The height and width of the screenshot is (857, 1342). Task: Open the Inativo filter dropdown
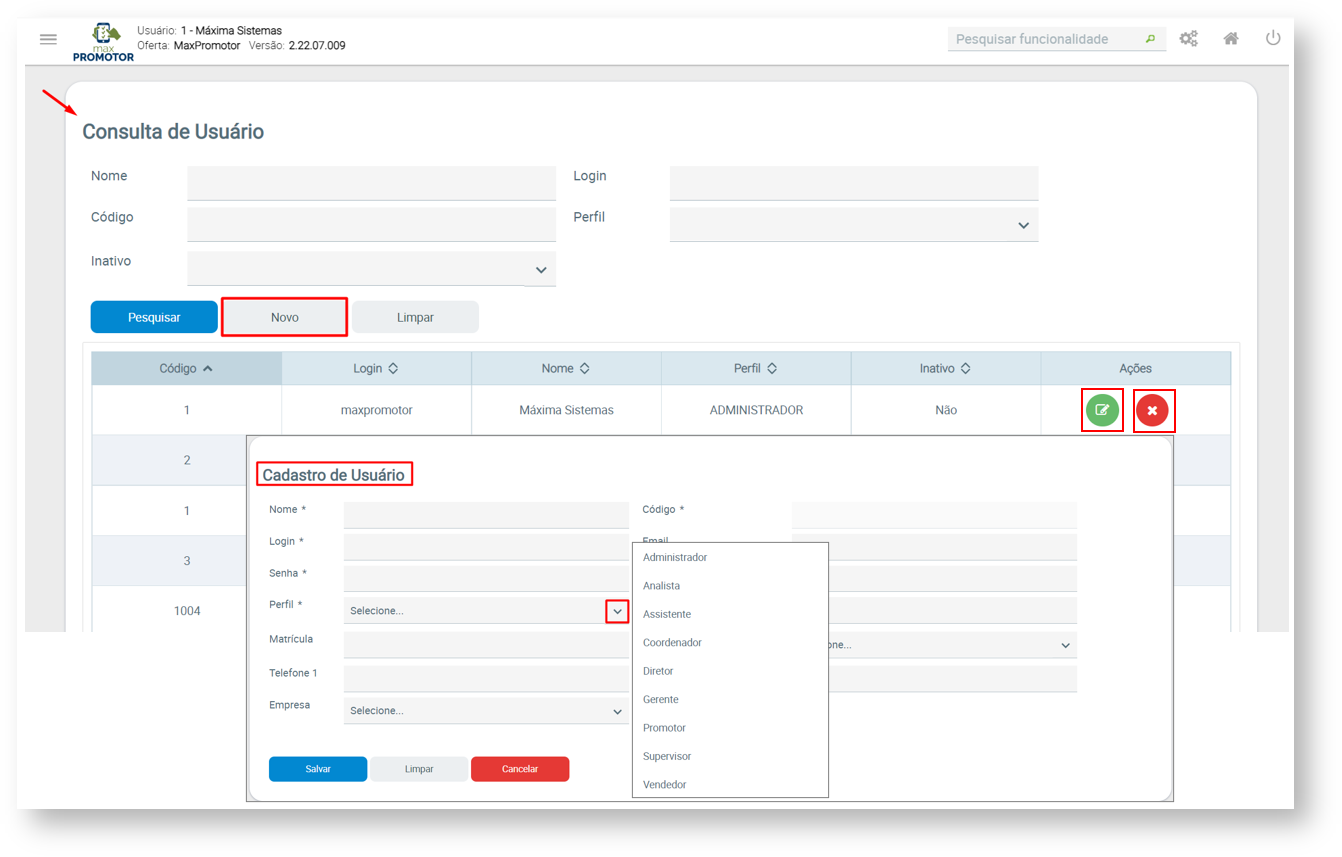pyautogui.click(x=541, y=270)
